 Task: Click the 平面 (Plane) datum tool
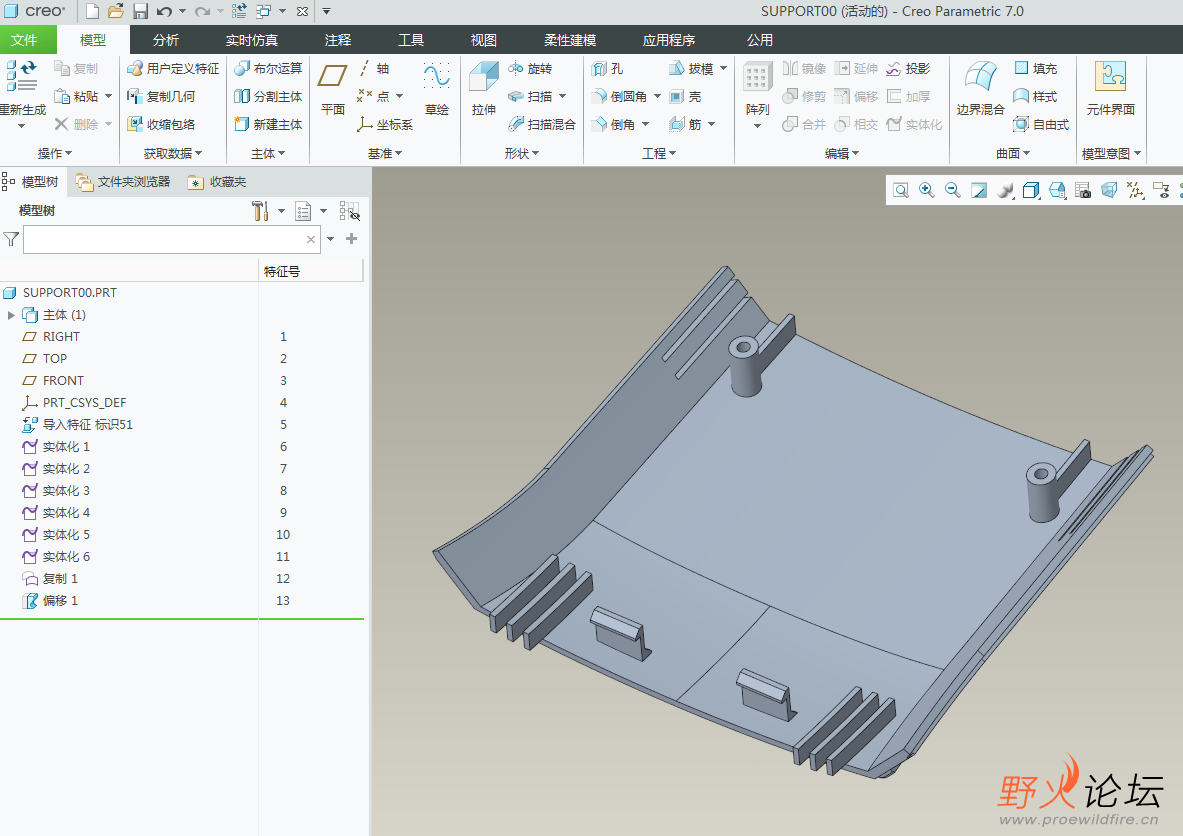tap(333, 88)
